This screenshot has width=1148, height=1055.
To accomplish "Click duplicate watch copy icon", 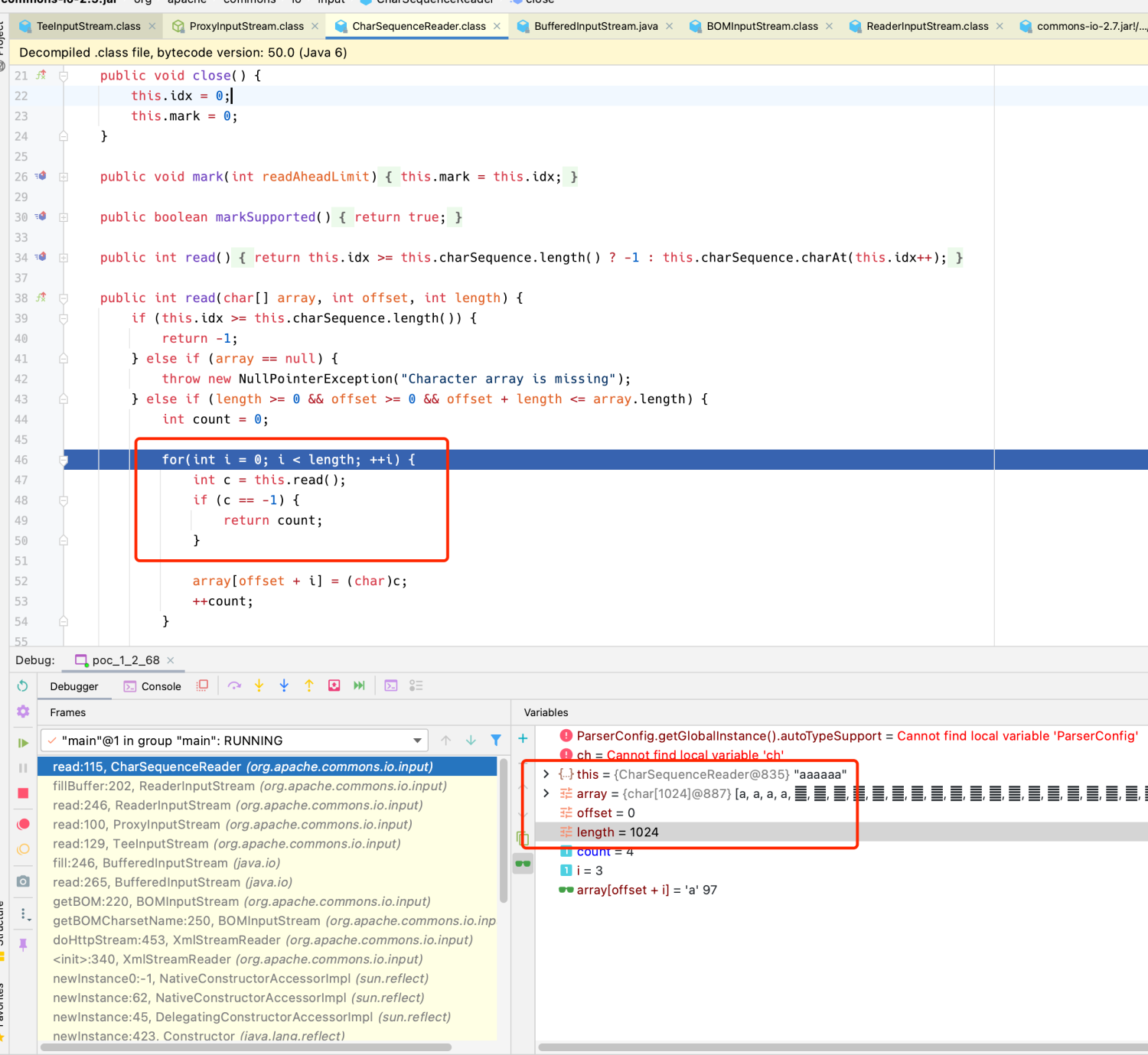I will point(523,838).
